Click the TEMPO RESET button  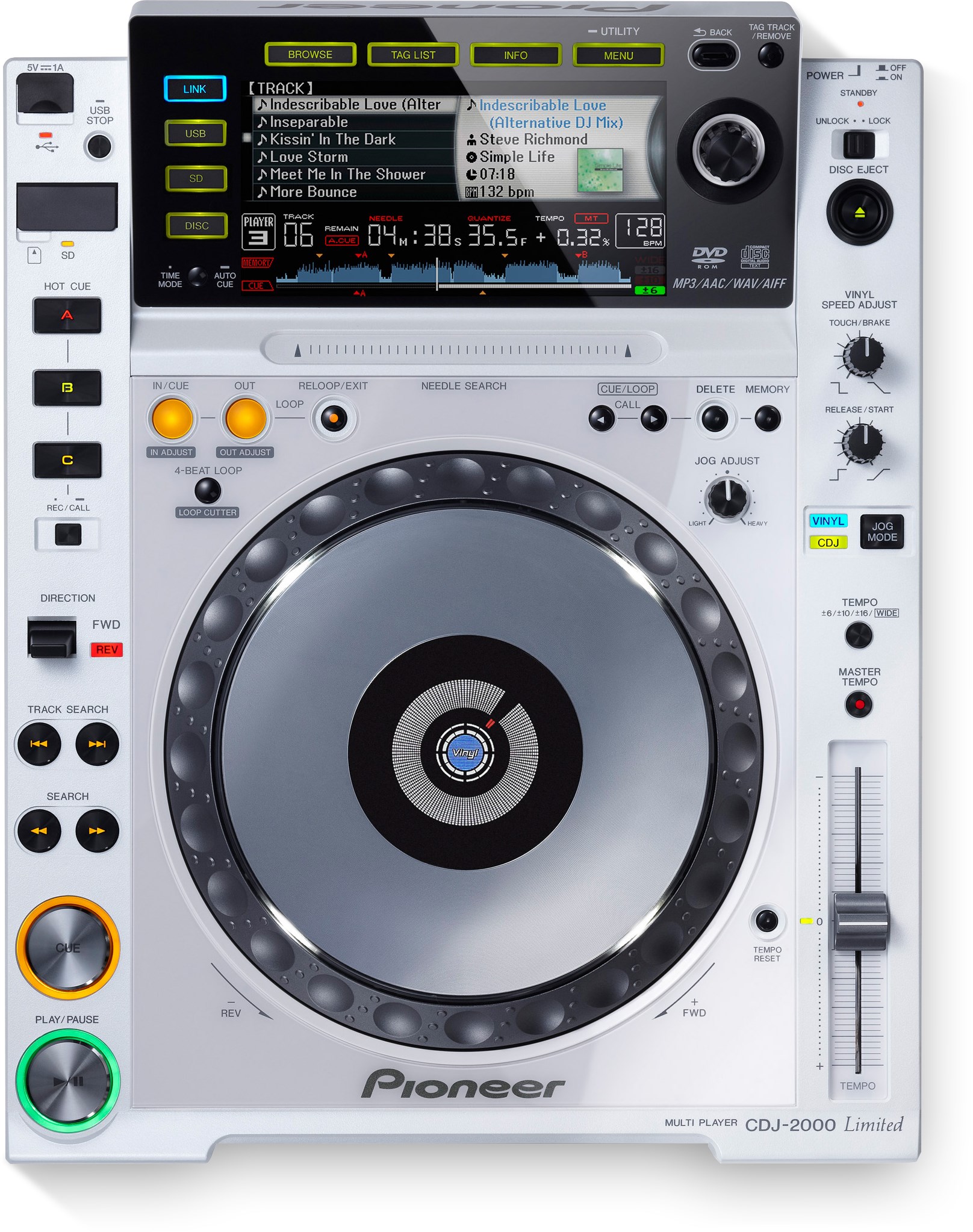[x=767, y=921]
